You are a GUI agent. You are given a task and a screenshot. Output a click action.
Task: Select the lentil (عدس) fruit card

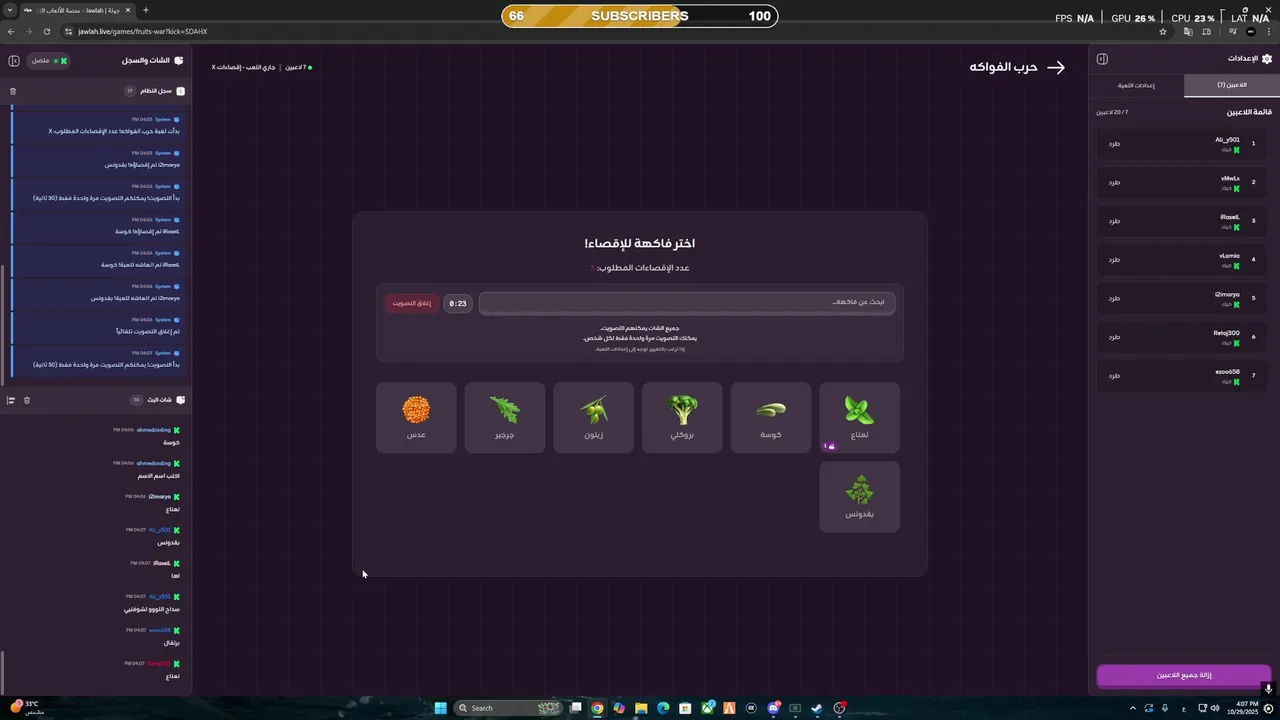tap(416, 417)
